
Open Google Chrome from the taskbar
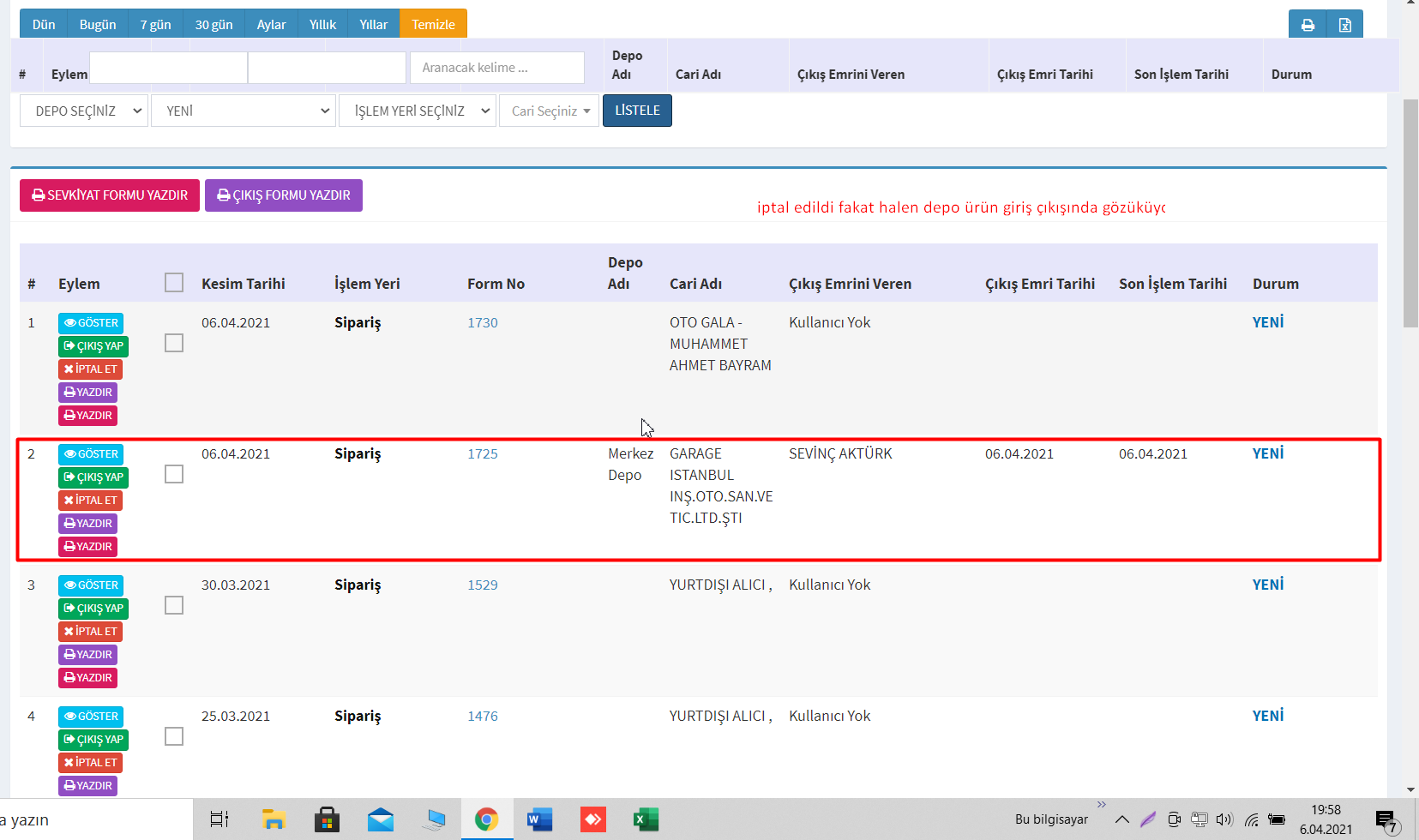pyautogui.click(x=486, y=819)
